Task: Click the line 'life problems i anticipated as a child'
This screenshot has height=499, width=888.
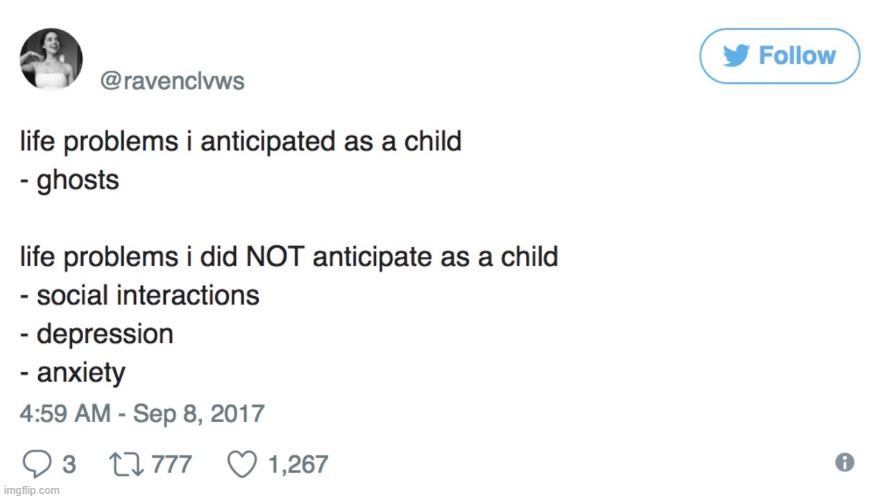Action: (x=241, y=142)
